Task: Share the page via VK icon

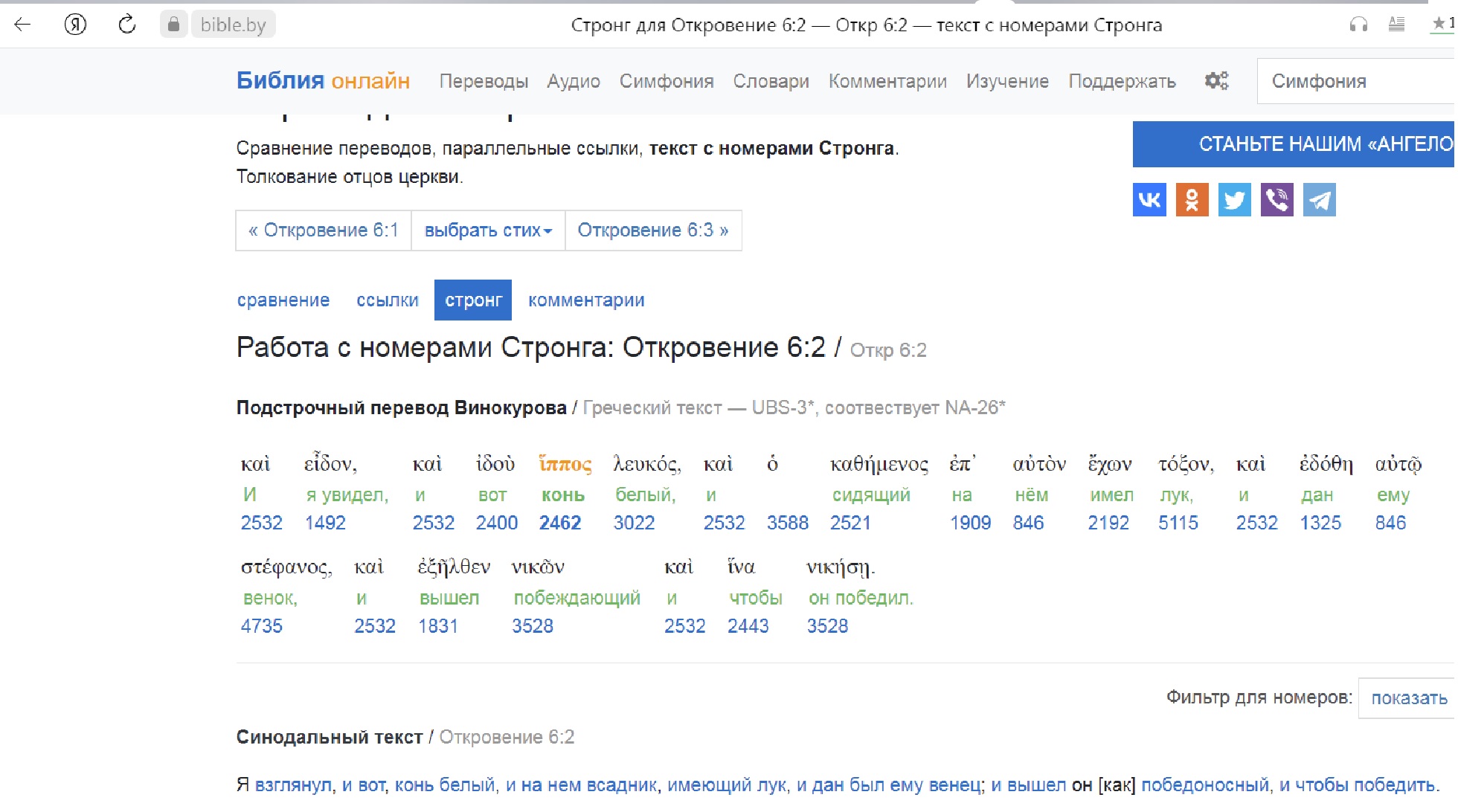Action: pyautogui.click(x=1149, y=200)
